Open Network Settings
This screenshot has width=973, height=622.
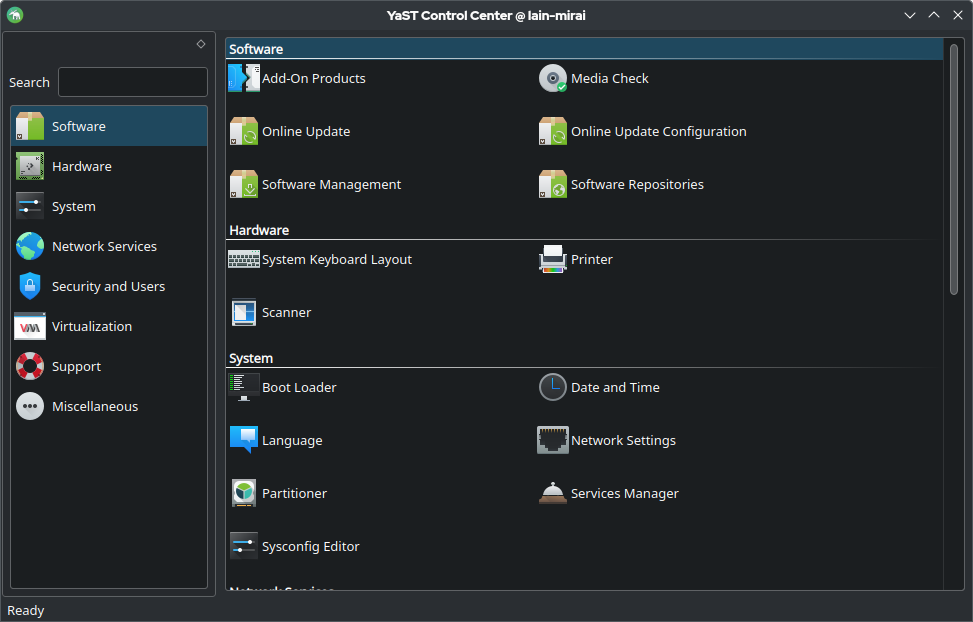click(623, 441)
